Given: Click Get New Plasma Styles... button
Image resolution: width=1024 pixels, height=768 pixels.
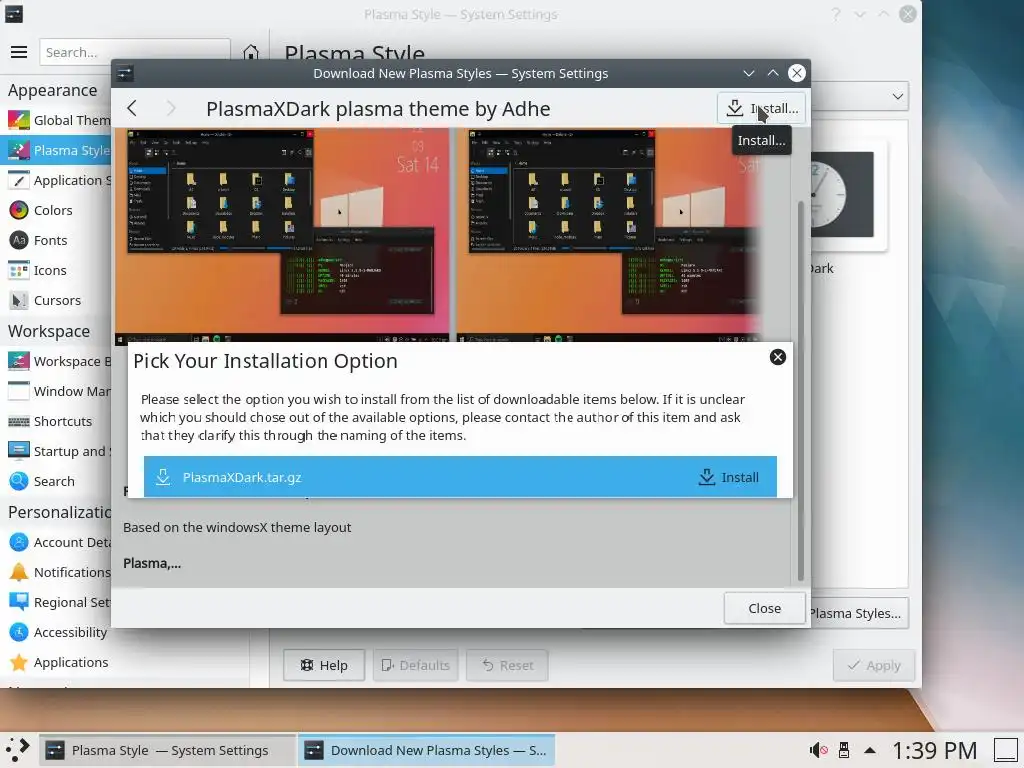Looking at the screenshot, I should [x=858, y=613].
